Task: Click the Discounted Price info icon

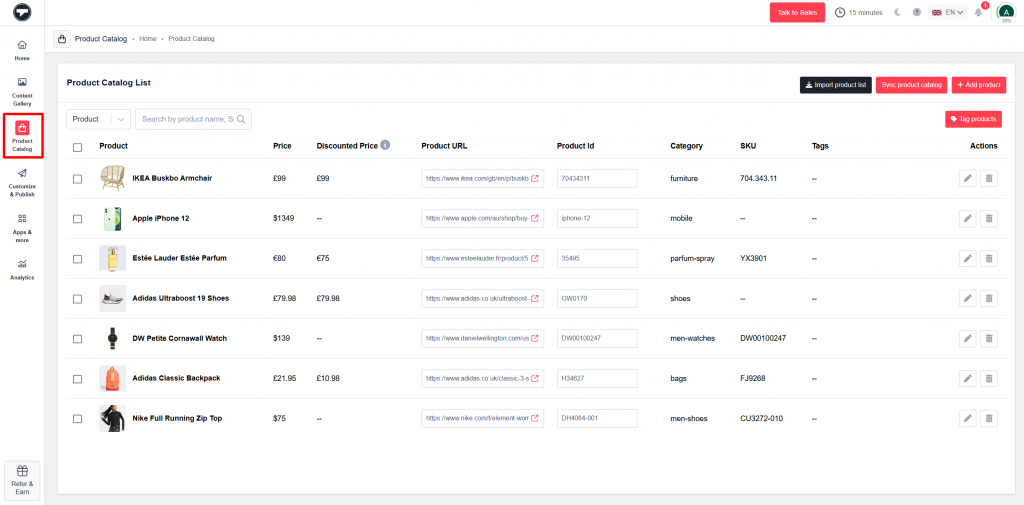Action: (385, 145)
